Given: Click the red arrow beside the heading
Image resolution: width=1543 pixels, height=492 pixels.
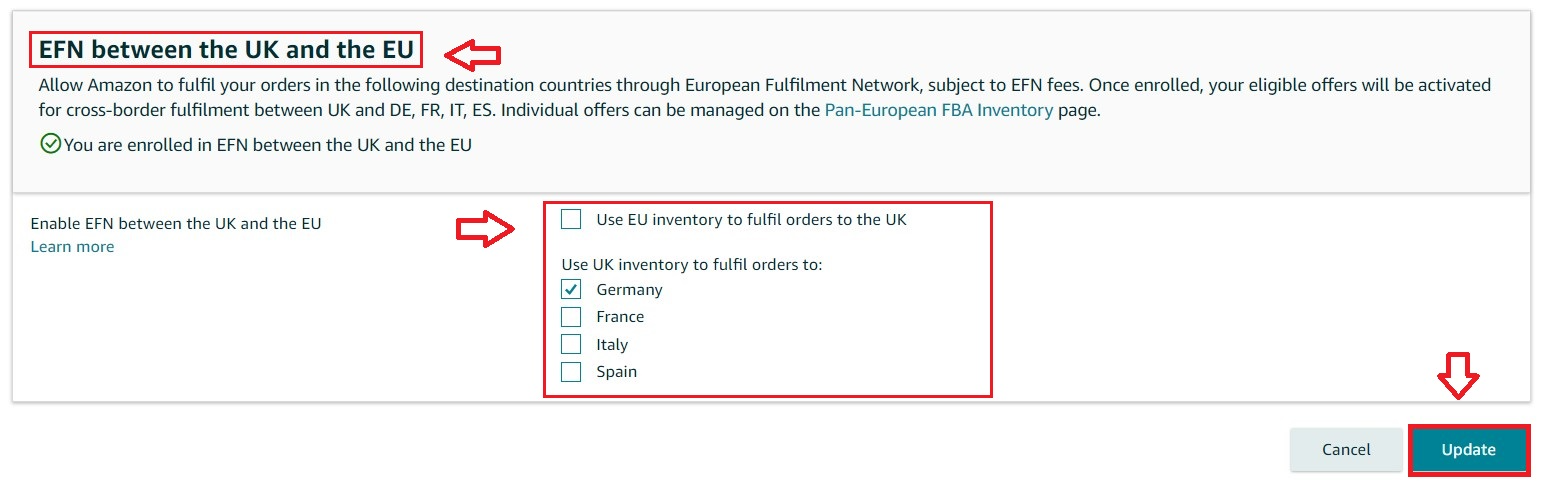Looking at the screenshot, I should 472,53.
